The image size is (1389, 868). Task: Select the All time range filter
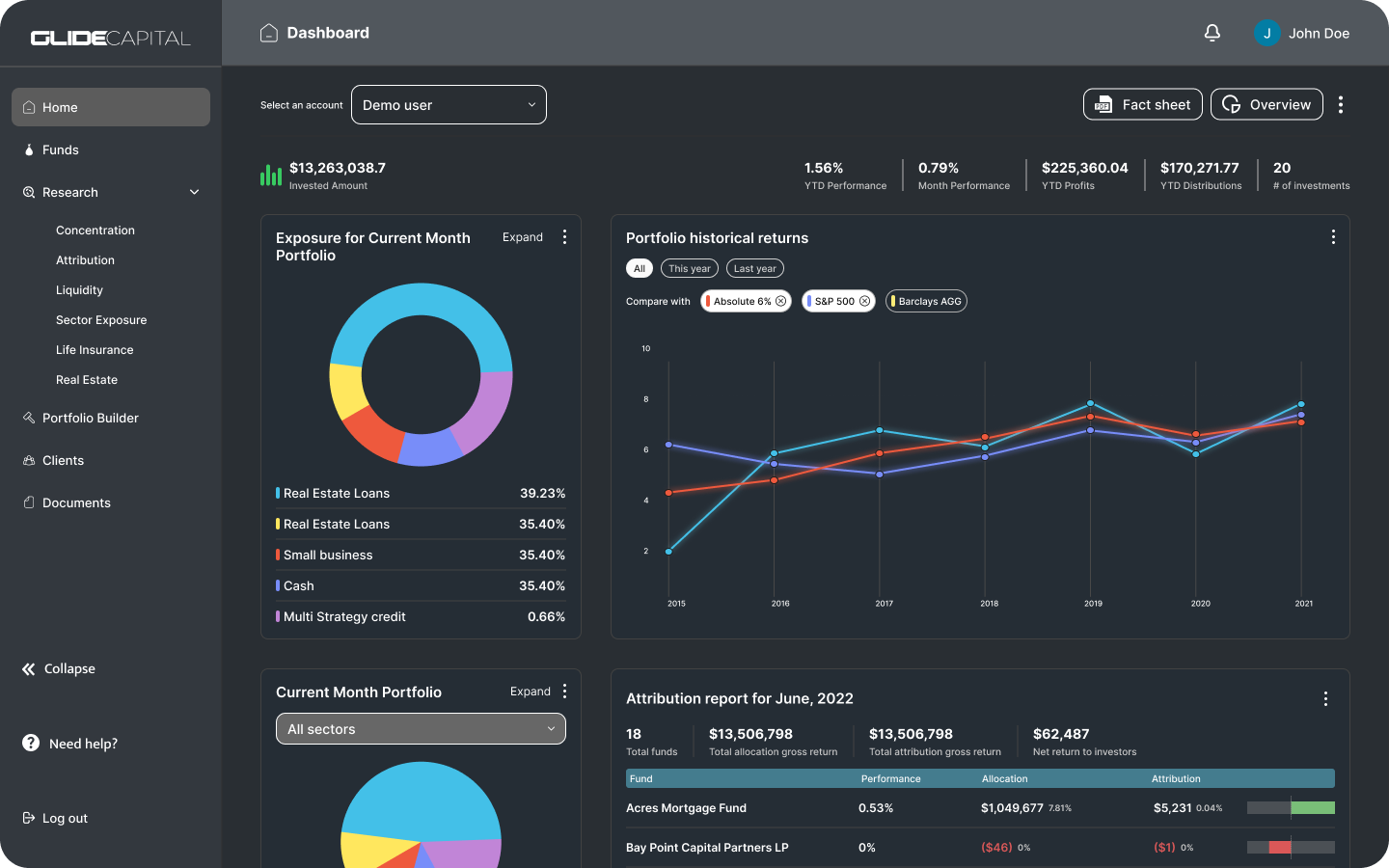pyautogui.click(x=640, y=268)
